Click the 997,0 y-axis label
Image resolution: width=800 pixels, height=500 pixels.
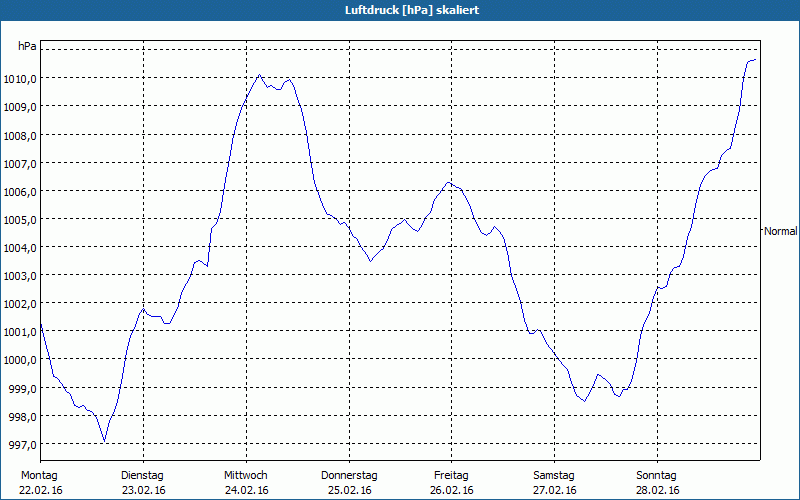(23, 445)
